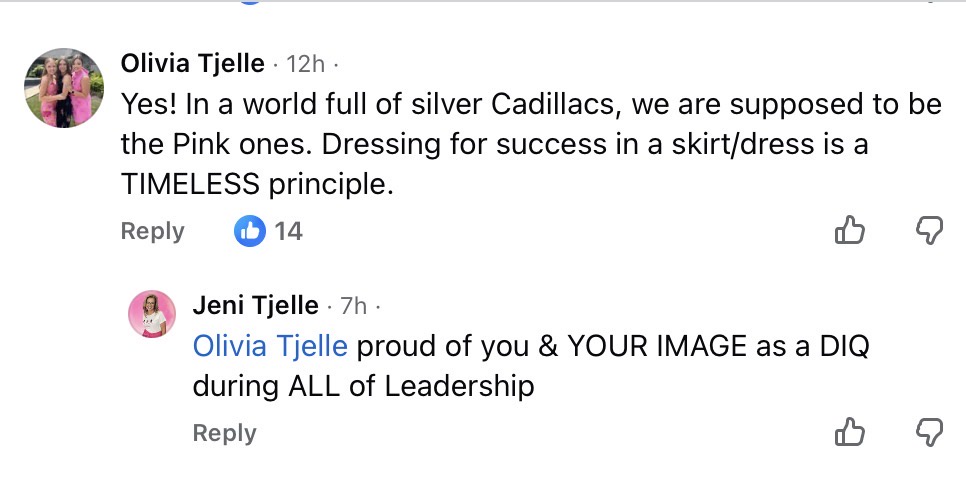966x482 pixels.
Task: Reply to Jeni Tjelle's comment
Action: pos(224,433)
